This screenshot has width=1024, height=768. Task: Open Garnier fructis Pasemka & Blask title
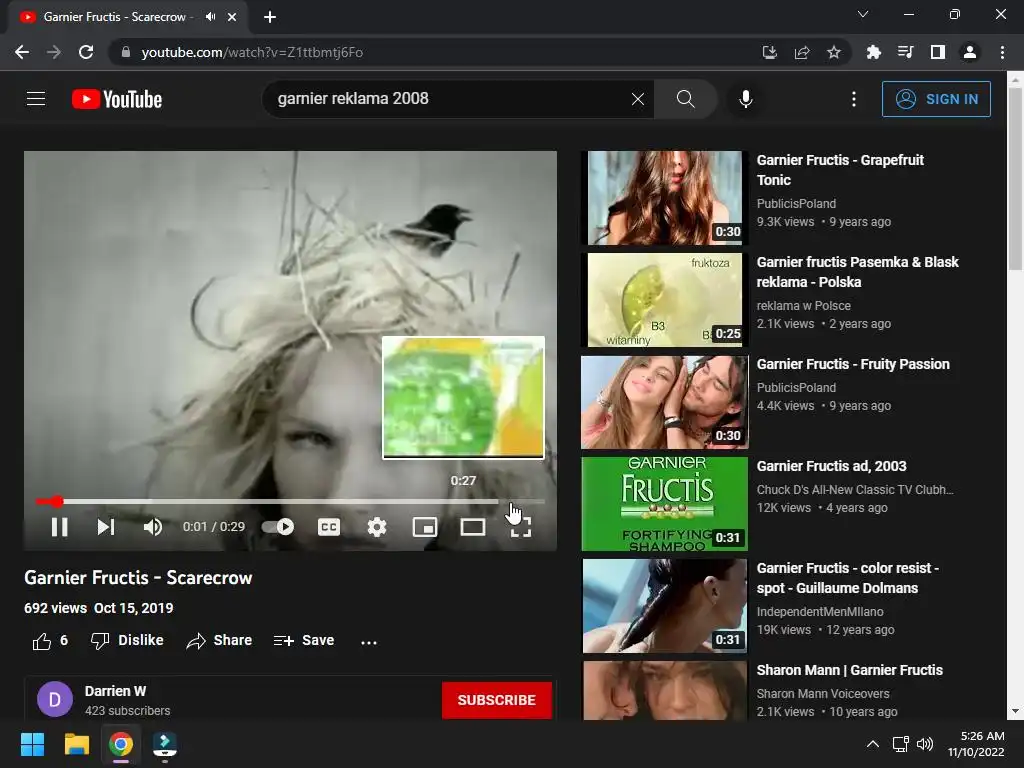(x=857, y=272)
